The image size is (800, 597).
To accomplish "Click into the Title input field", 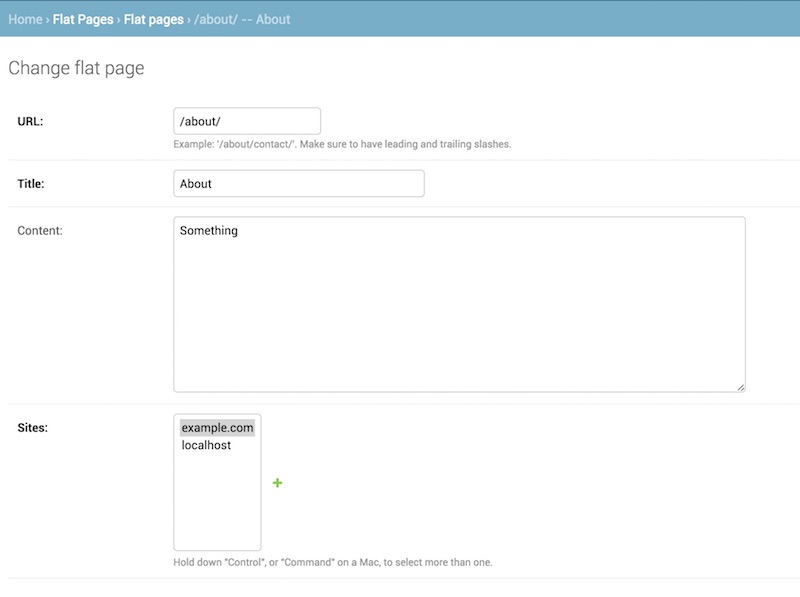I will 298,184.
